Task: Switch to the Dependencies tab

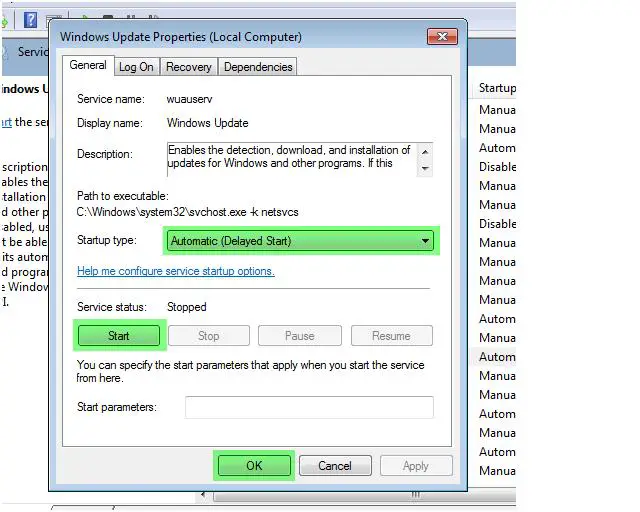Action: [x=258, y=67]
